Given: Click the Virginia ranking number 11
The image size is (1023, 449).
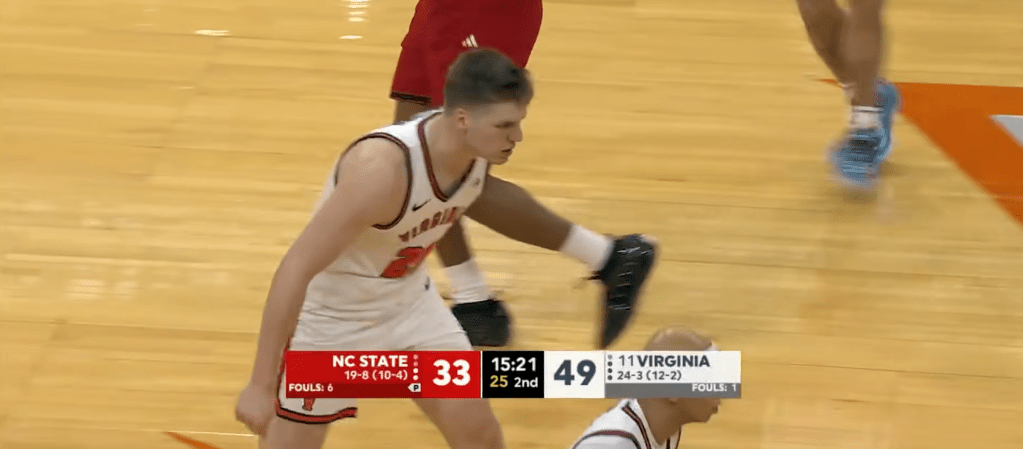Looking at the screenshot, I should pyautogui.click(x=626, y=361).
